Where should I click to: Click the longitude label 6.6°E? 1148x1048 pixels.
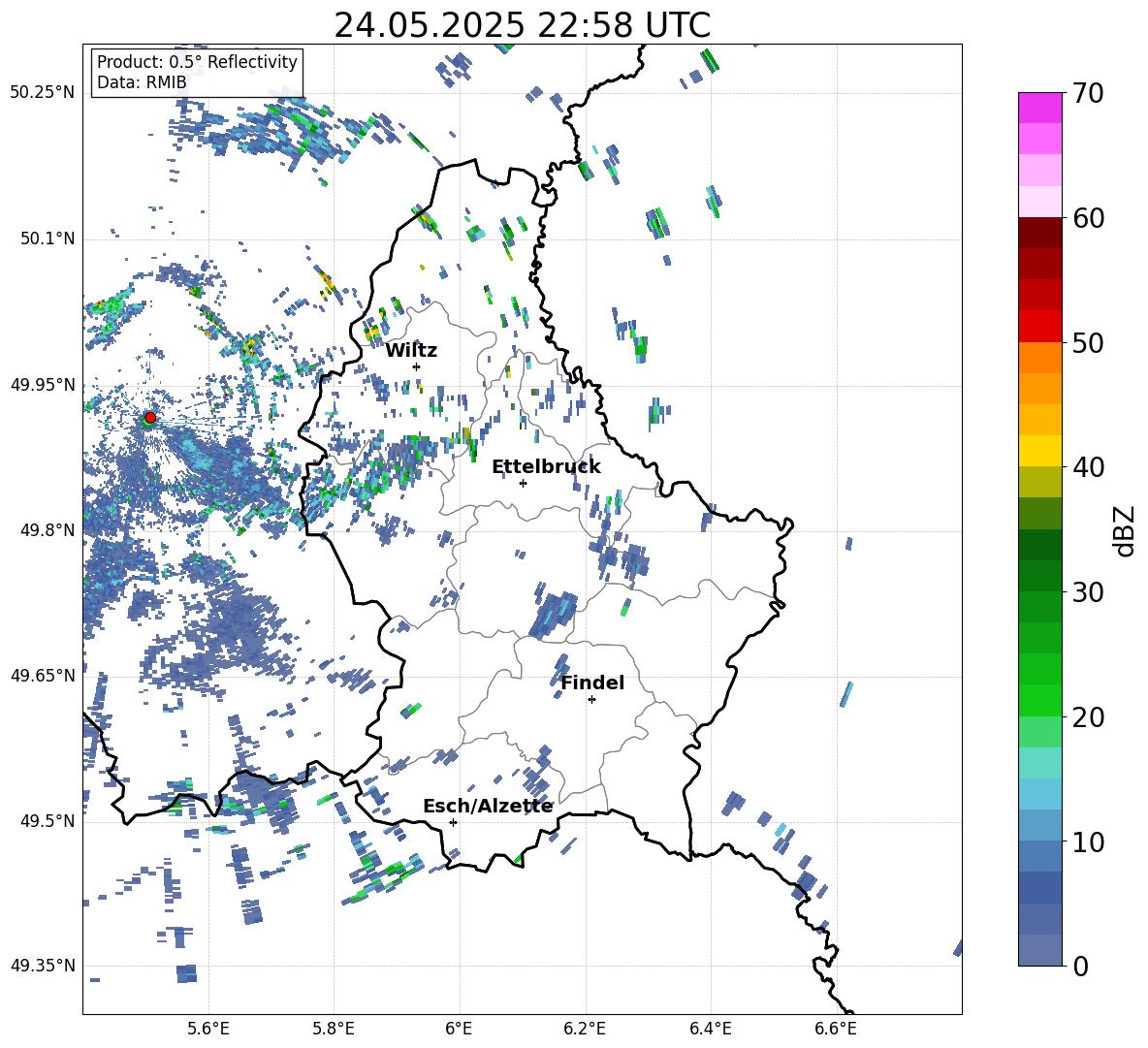point(836,1029)
